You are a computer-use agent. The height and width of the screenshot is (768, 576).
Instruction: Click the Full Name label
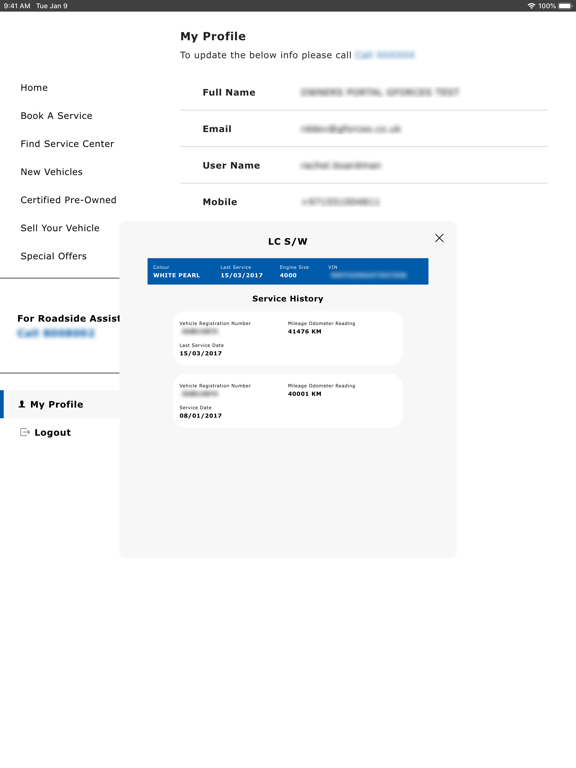(229, 93)
